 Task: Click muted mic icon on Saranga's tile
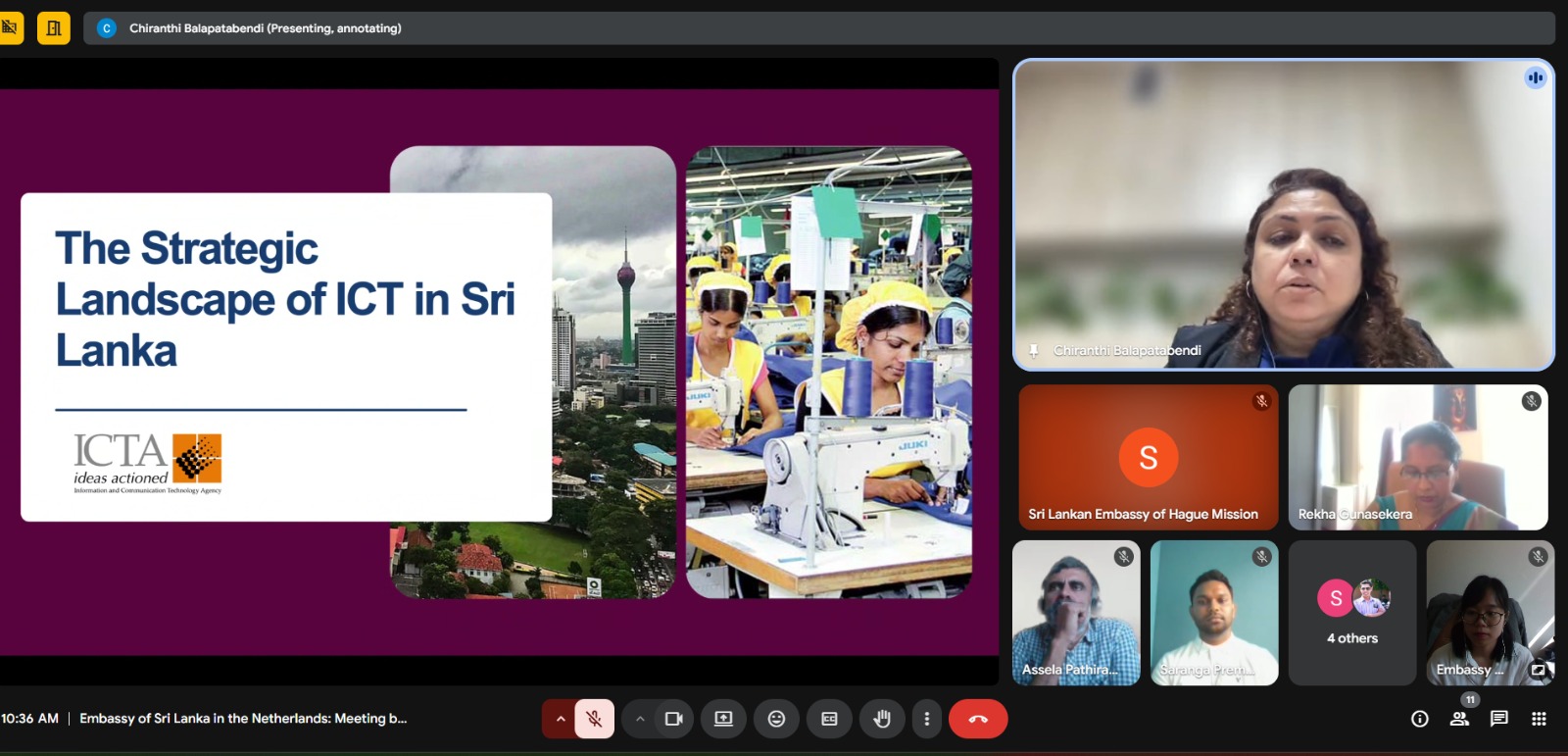point(1261,556)
